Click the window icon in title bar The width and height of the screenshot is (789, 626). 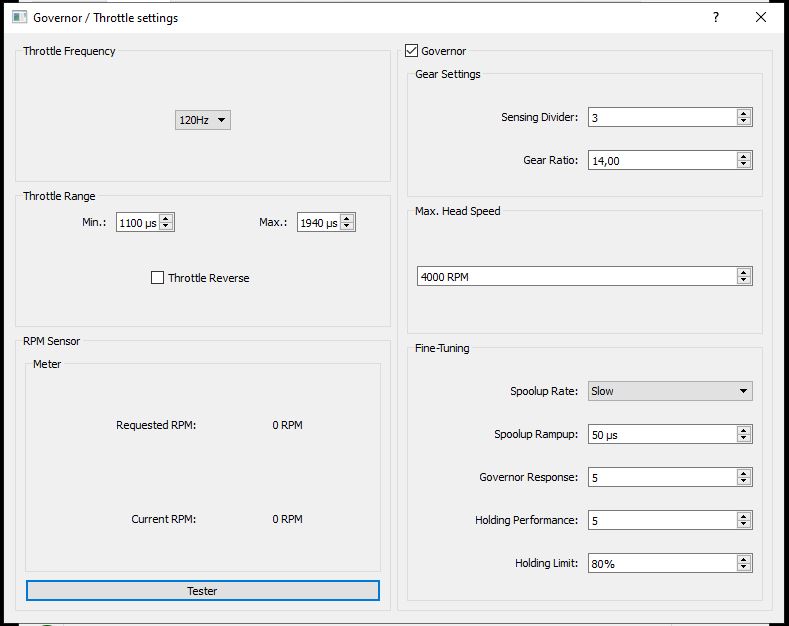click(19, 17)
